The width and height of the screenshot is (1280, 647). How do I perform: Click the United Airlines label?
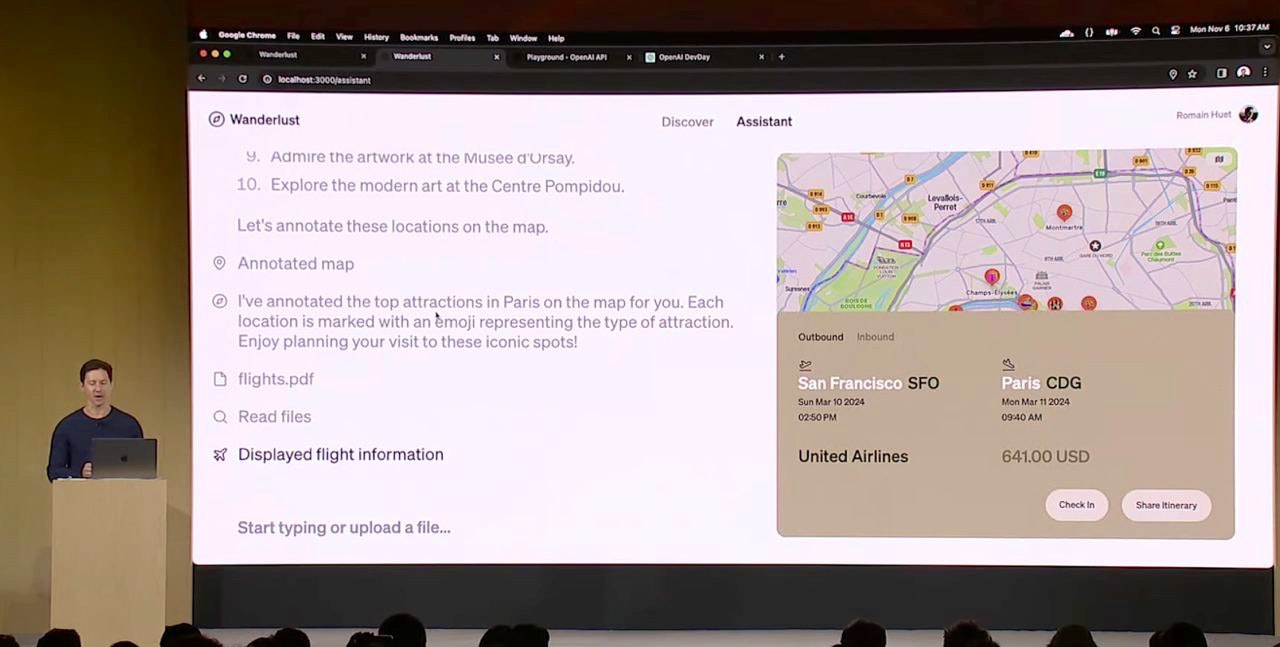click(853, 456)
